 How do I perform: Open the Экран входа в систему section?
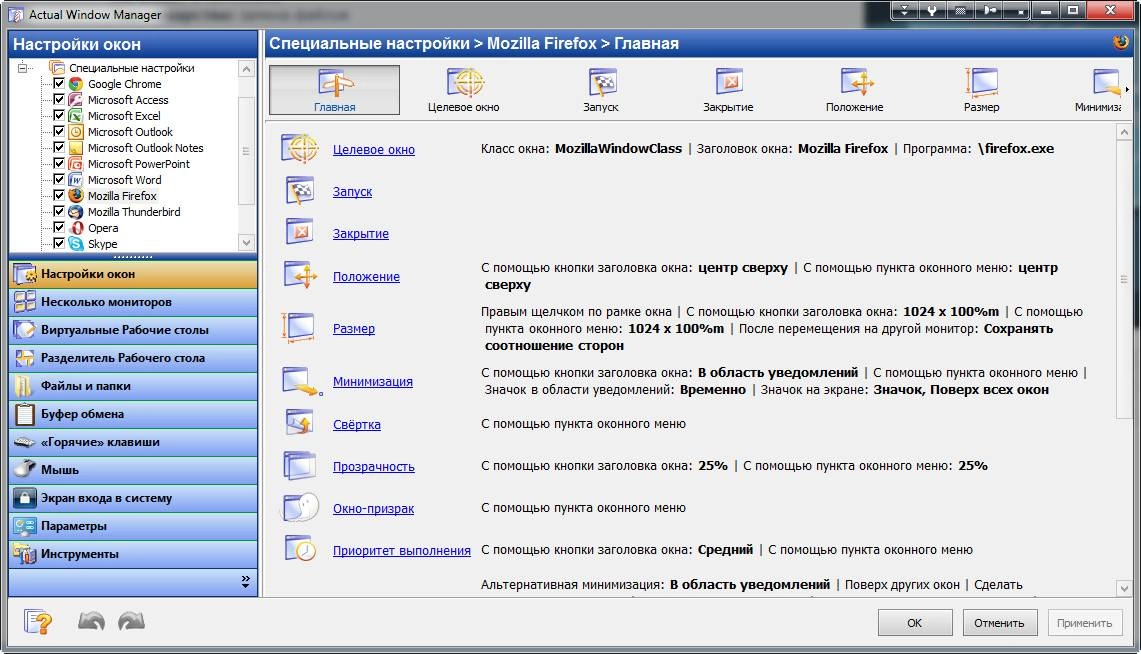(133, 498)
